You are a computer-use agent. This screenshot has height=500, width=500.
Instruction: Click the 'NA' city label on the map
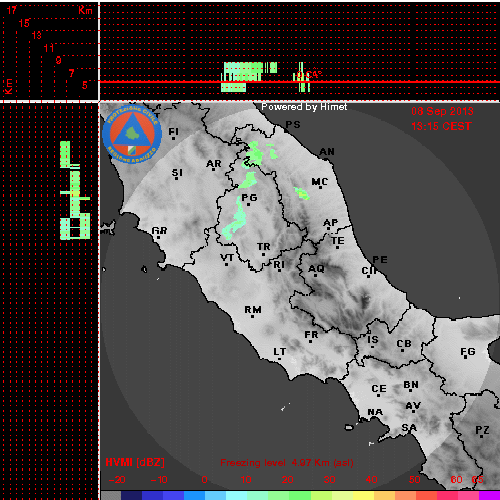click(375, 412)
